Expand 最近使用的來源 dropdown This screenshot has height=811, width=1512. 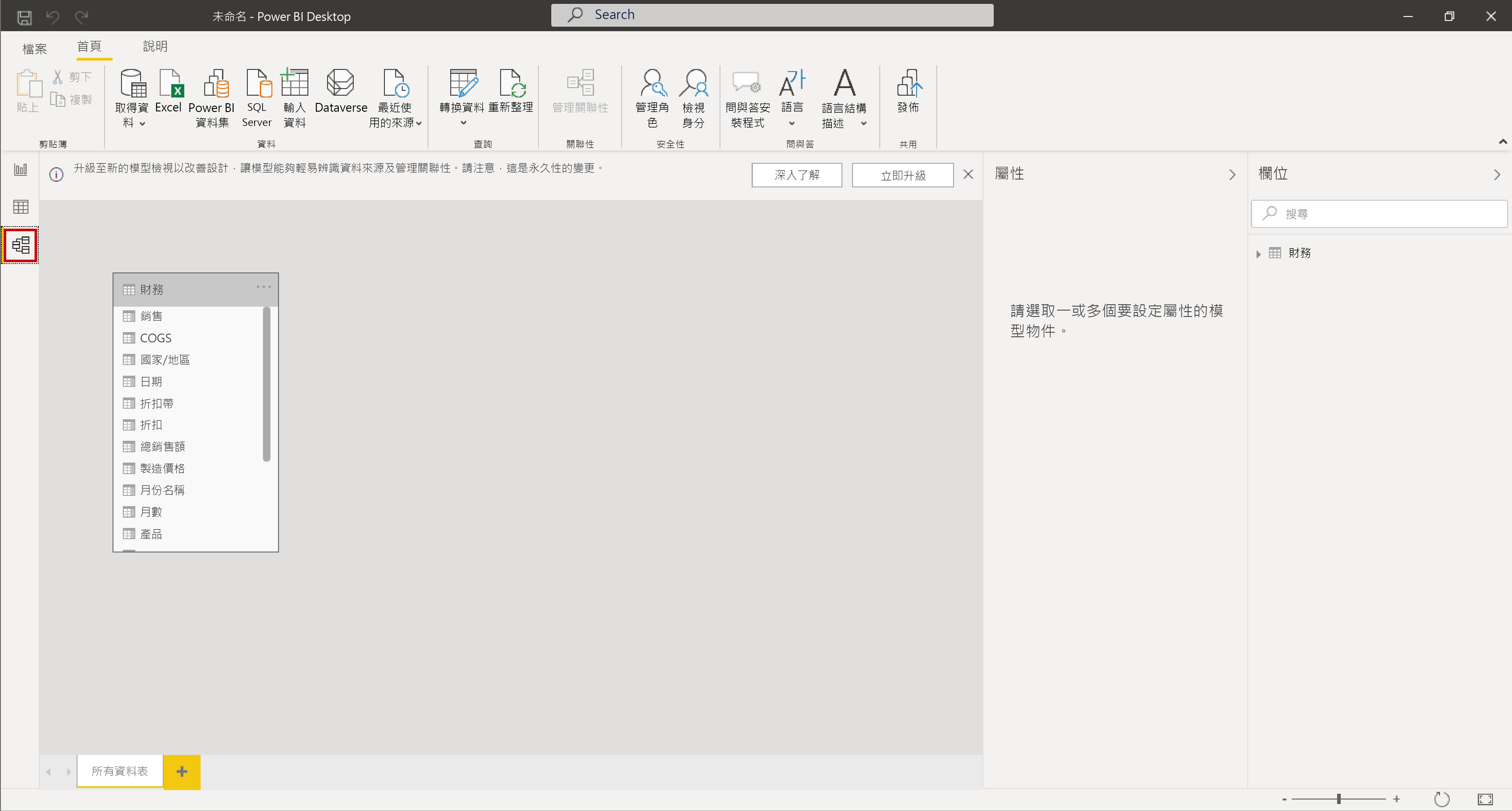pos(418,123)
